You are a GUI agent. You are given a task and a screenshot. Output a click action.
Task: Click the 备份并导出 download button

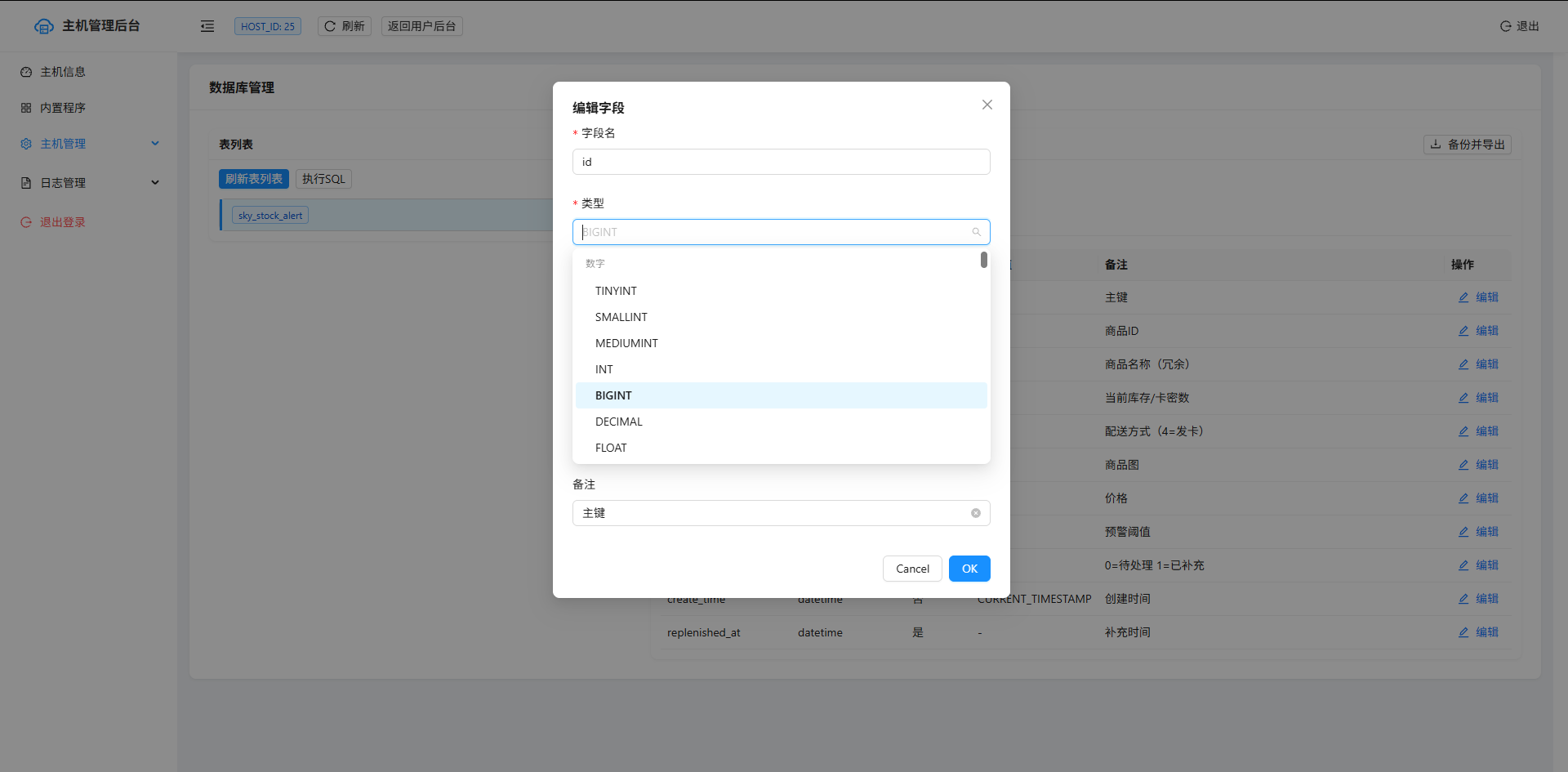pyautogui.click(x=1467, y=145)
